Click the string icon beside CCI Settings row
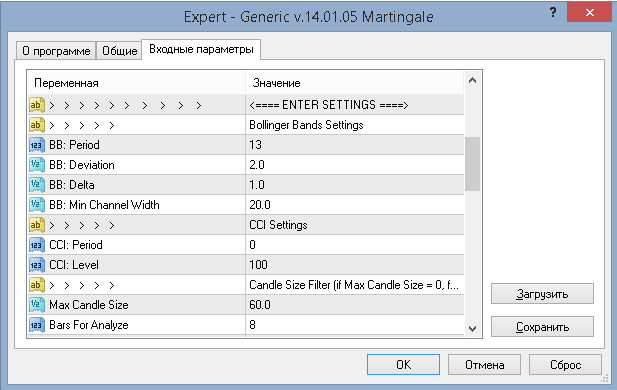Screen dimensions: 617x390 (x=37, y=225)
